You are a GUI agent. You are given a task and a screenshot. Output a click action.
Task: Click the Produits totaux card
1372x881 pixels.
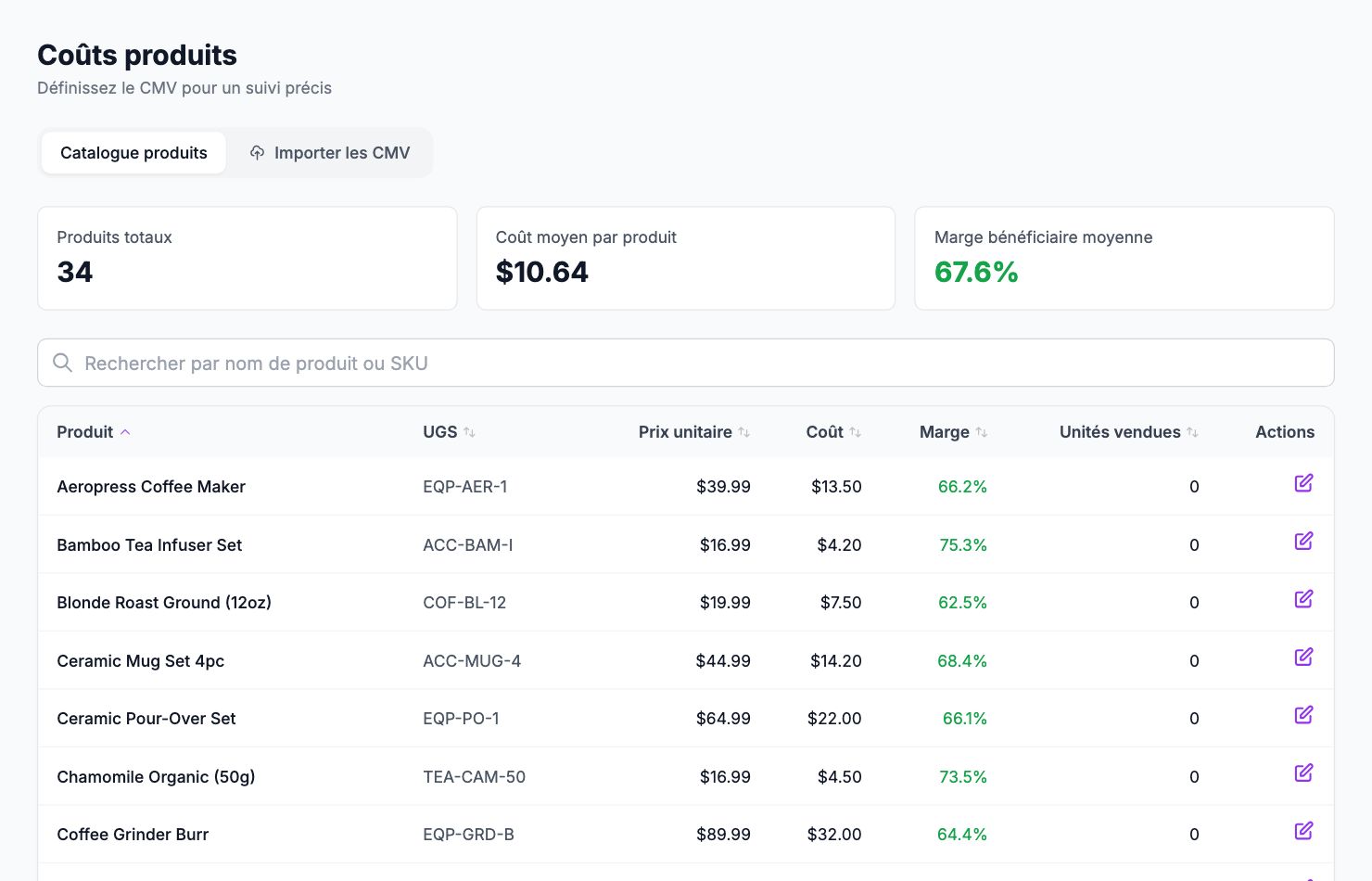247,258
